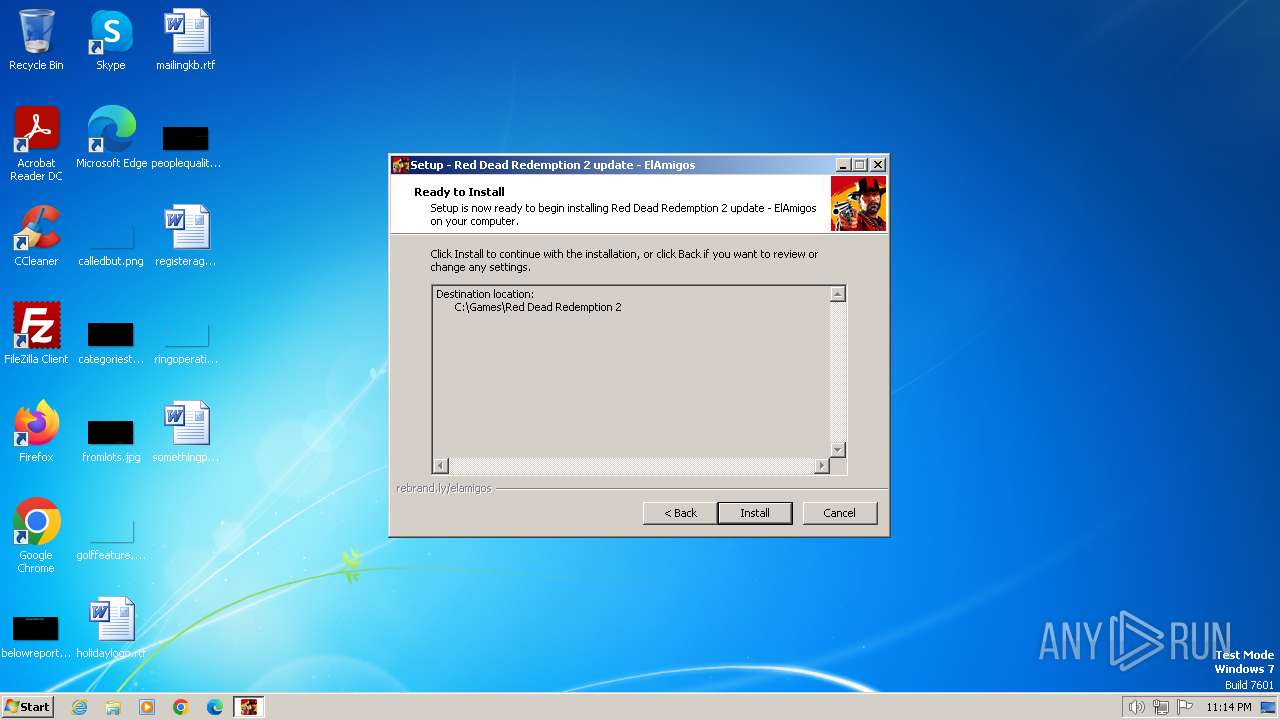Click the destination path text C:\Games\Red Dead Redemption 2

pyautogui.click(x=538, y=307)
